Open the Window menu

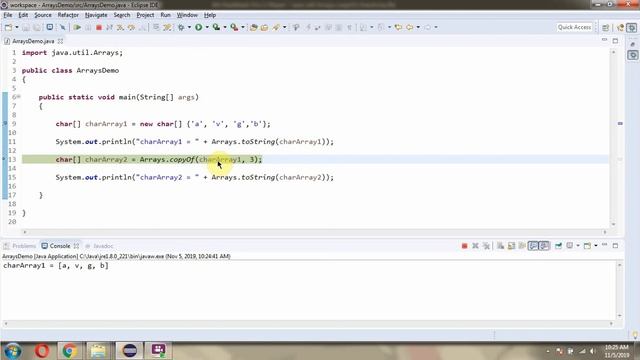pyautogui.click(x=187, y=15)
